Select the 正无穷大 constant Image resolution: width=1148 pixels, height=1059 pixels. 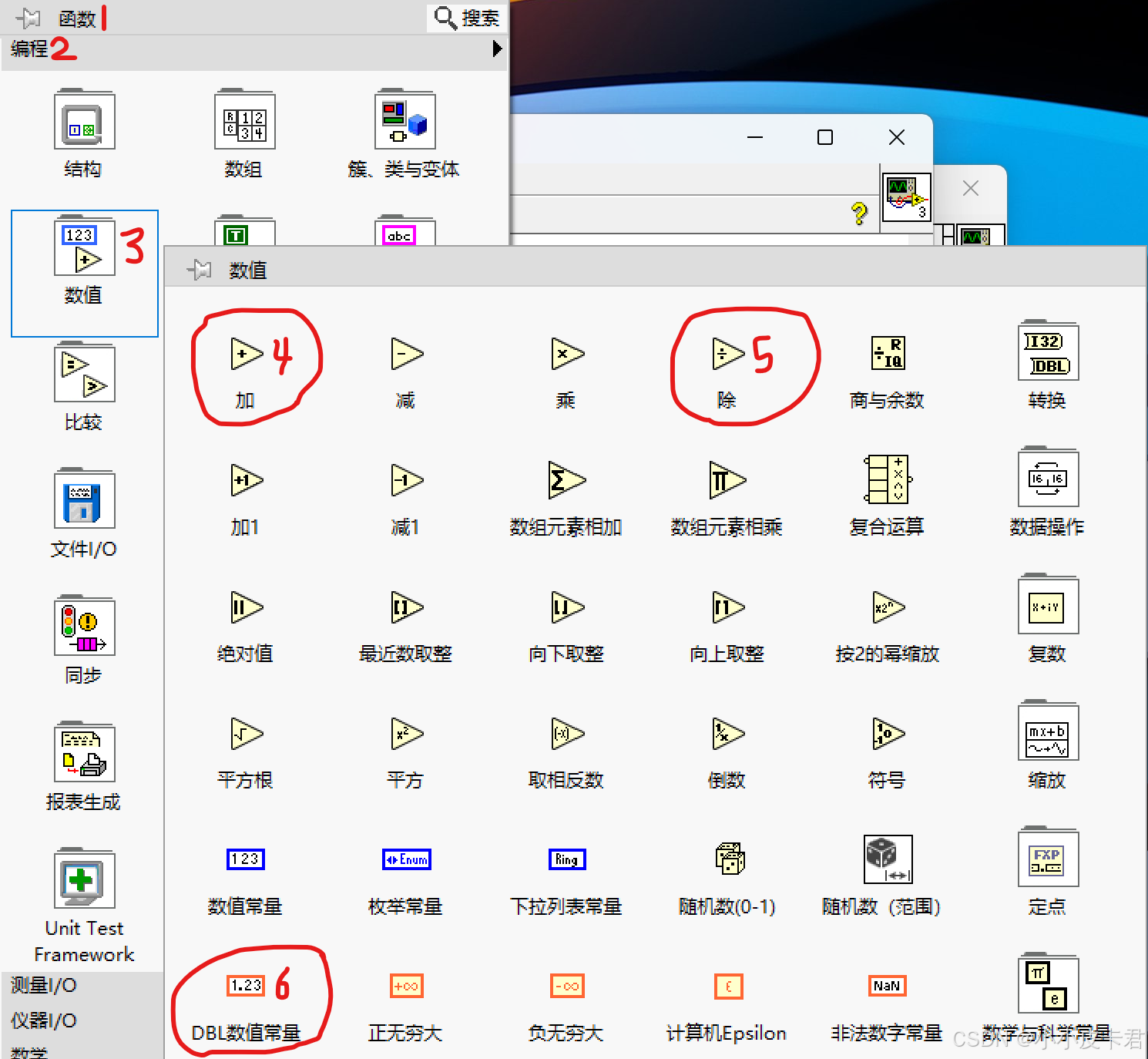click(406, 986)
